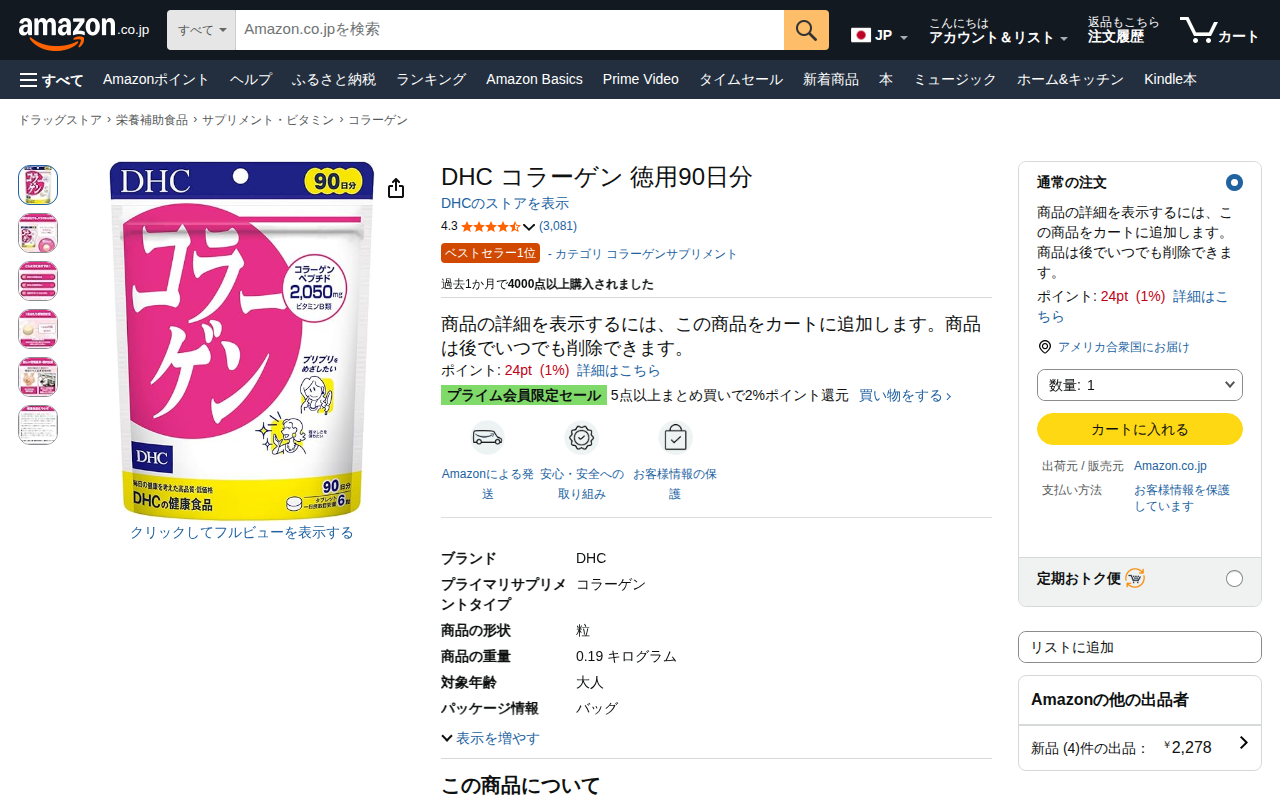Click the アメリカ合衆国にお届け link
Image resolution: width=1280 pixels, height=800 pixels.
(1124, 347)
